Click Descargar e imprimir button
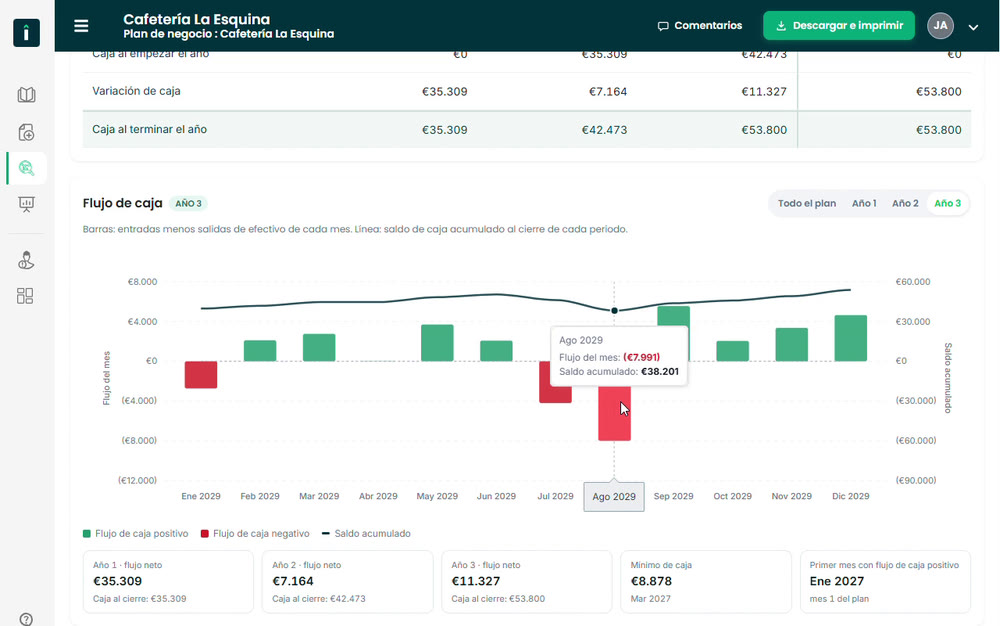This screenshot has width=1000, height=626. (x=839, y=25)
